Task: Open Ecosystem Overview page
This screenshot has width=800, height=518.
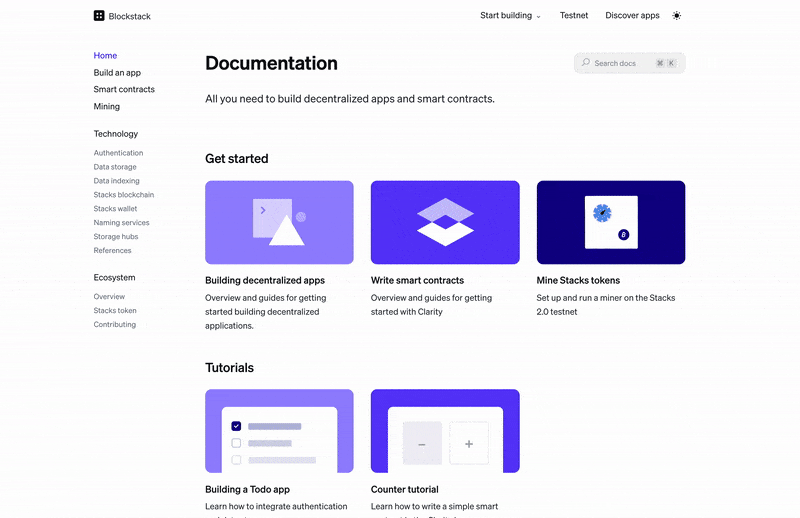Action: [x=109, y=297]
